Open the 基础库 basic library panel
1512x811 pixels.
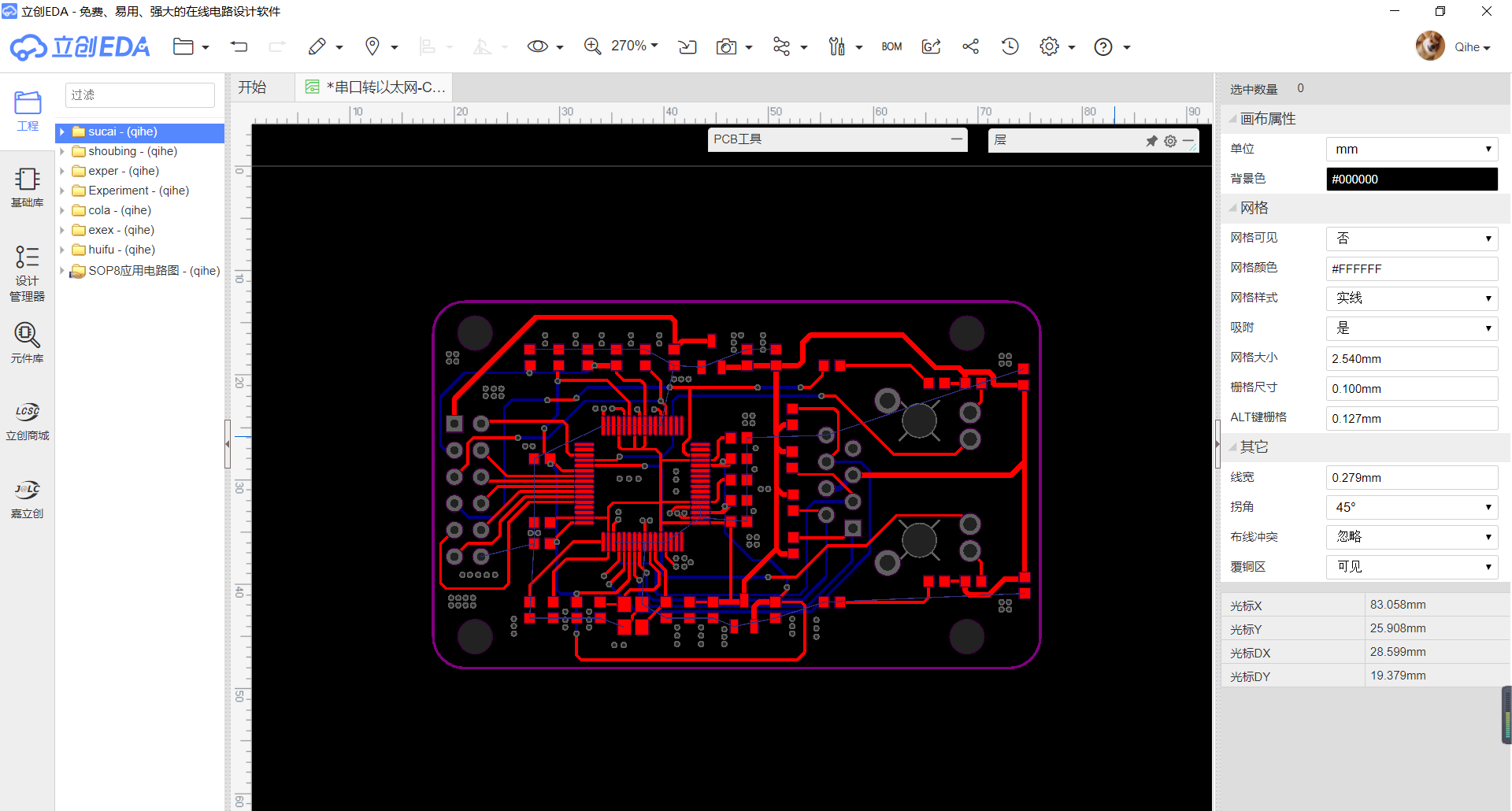27,187
